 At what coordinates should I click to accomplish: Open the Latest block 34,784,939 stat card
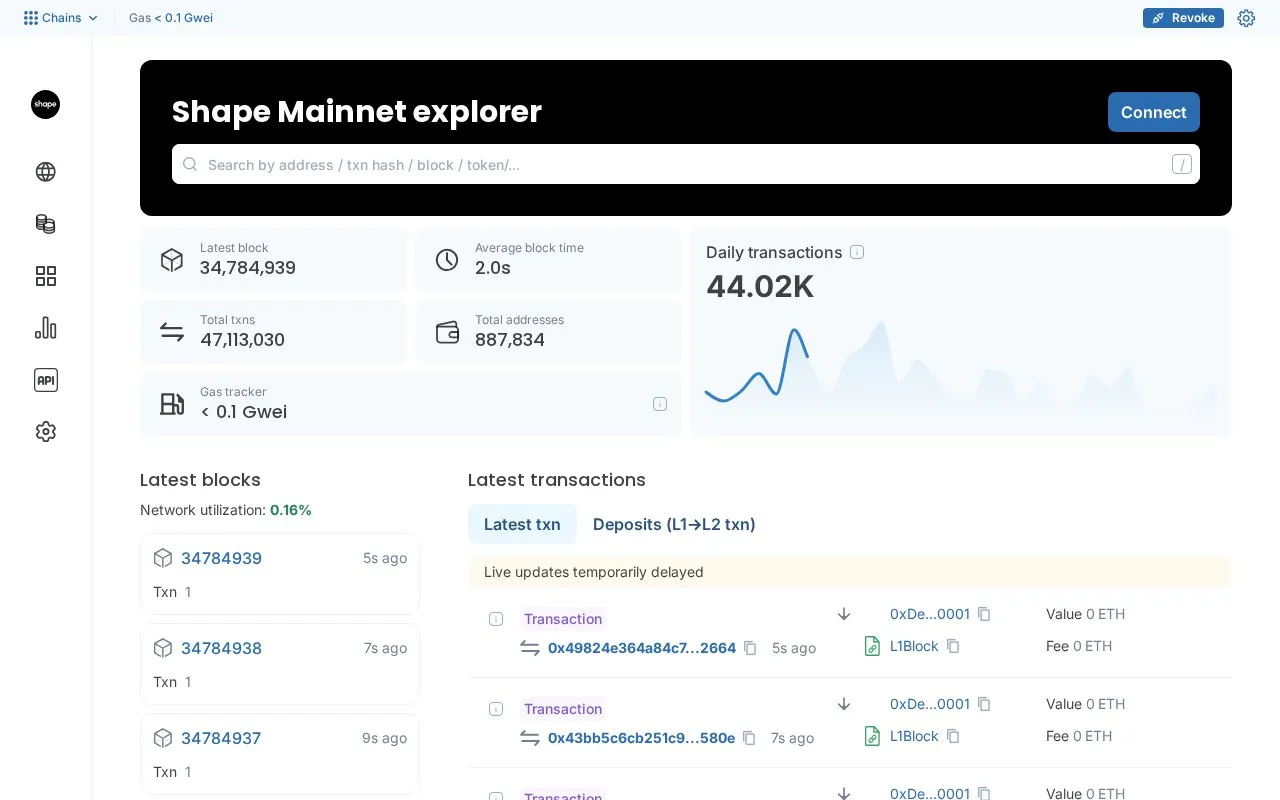click(x=273, y=260)
